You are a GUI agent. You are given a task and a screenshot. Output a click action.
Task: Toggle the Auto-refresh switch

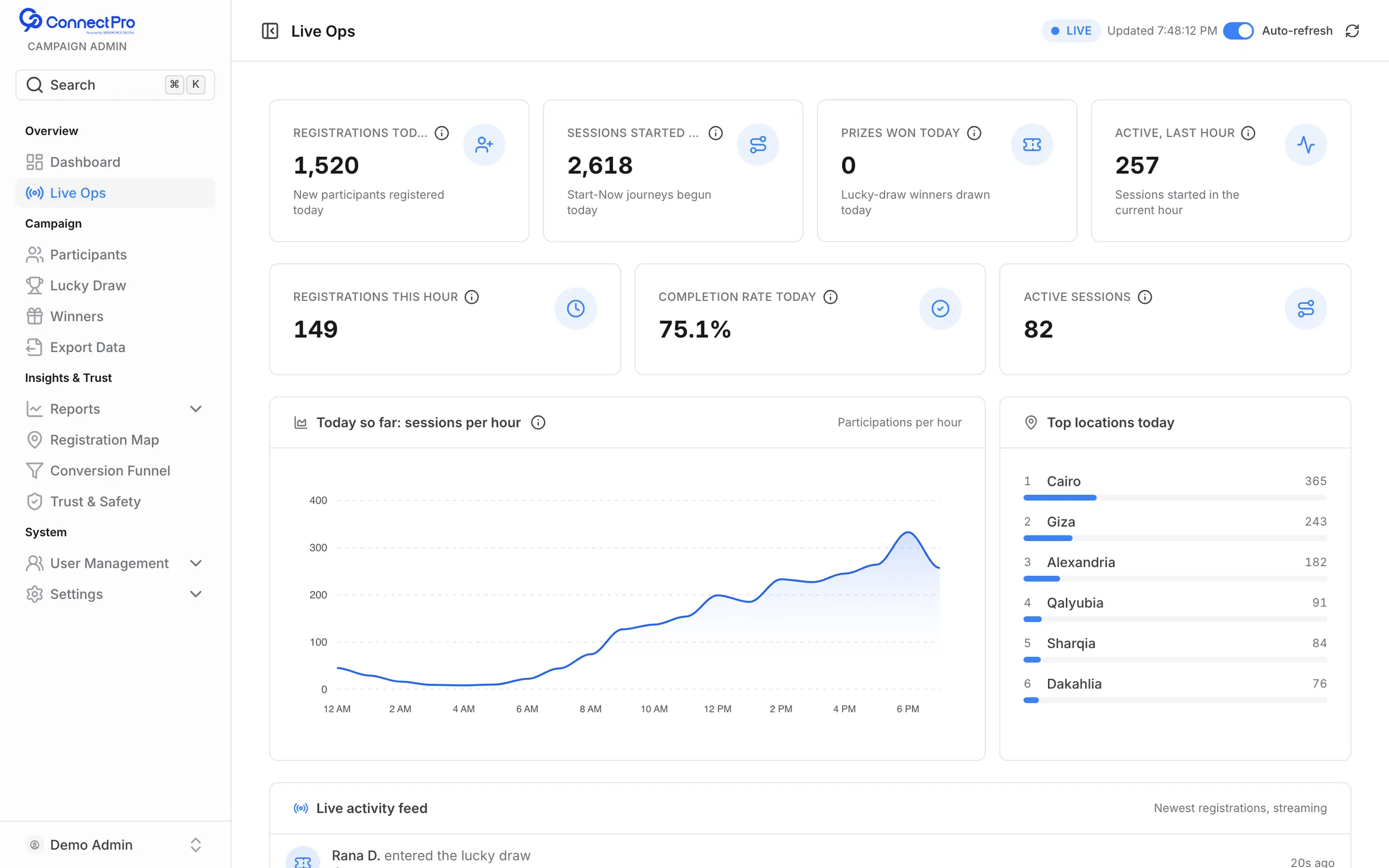[x=1239, y=31]
